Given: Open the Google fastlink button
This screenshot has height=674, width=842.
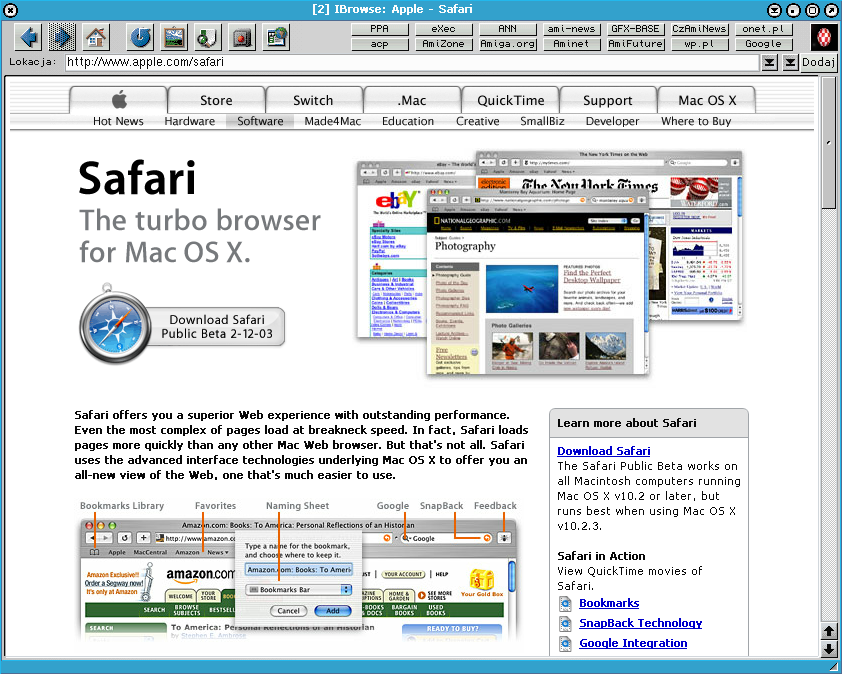Looking at the screenshot, I should coord(764,44).
